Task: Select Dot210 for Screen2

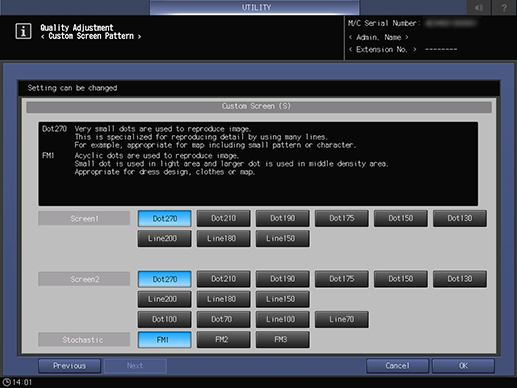Action: [x=224, y=279]
